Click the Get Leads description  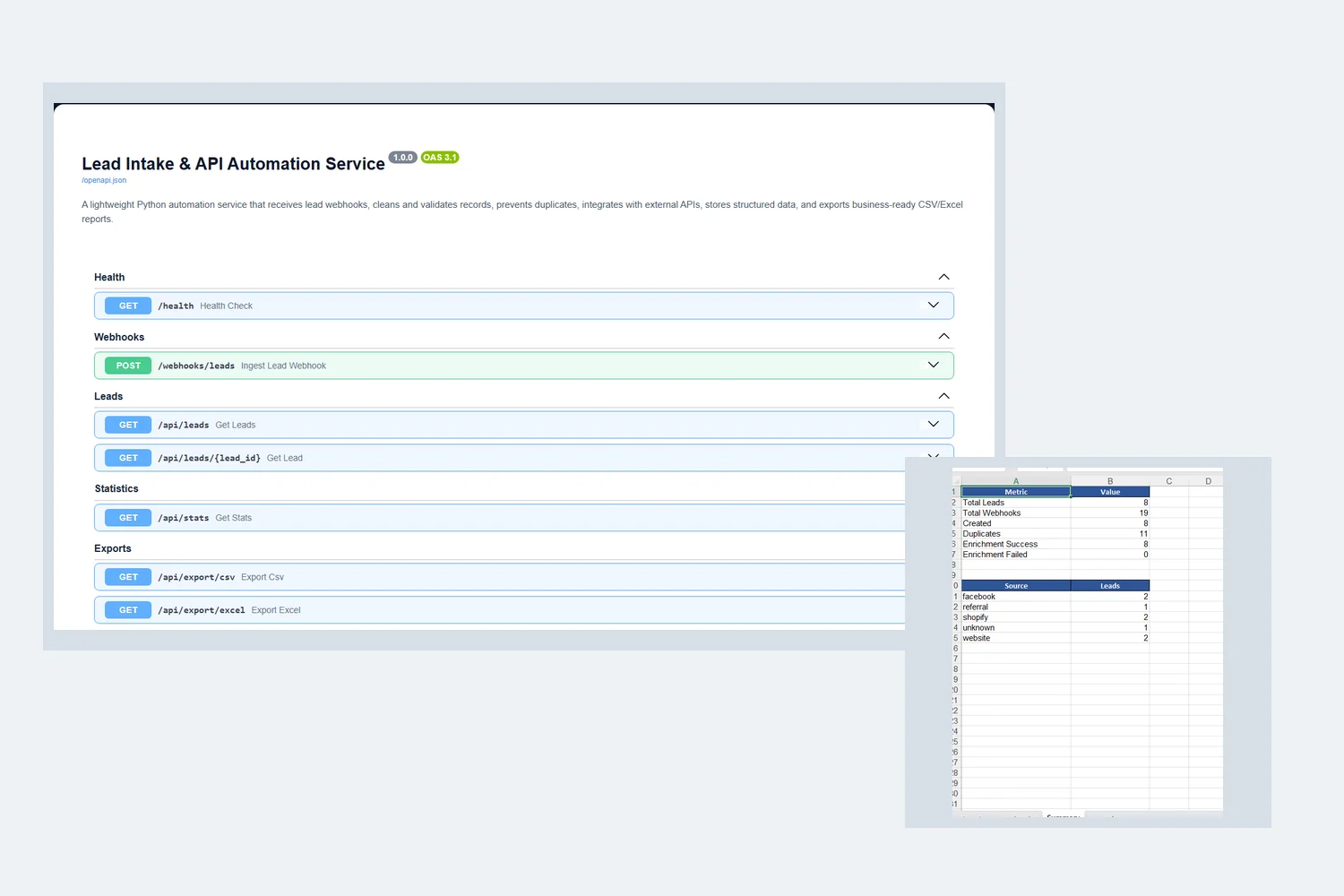[236, 425]
